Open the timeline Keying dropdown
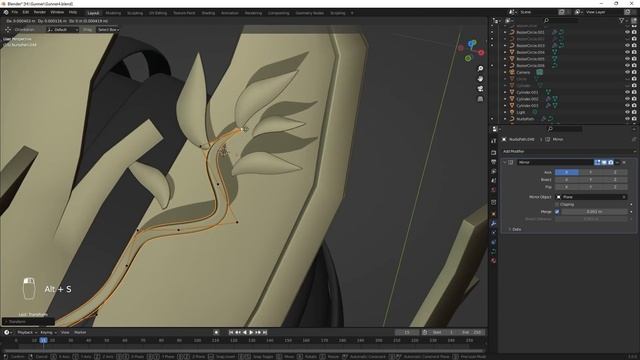Viewport: 640px width, 360px height. (48, 333)
